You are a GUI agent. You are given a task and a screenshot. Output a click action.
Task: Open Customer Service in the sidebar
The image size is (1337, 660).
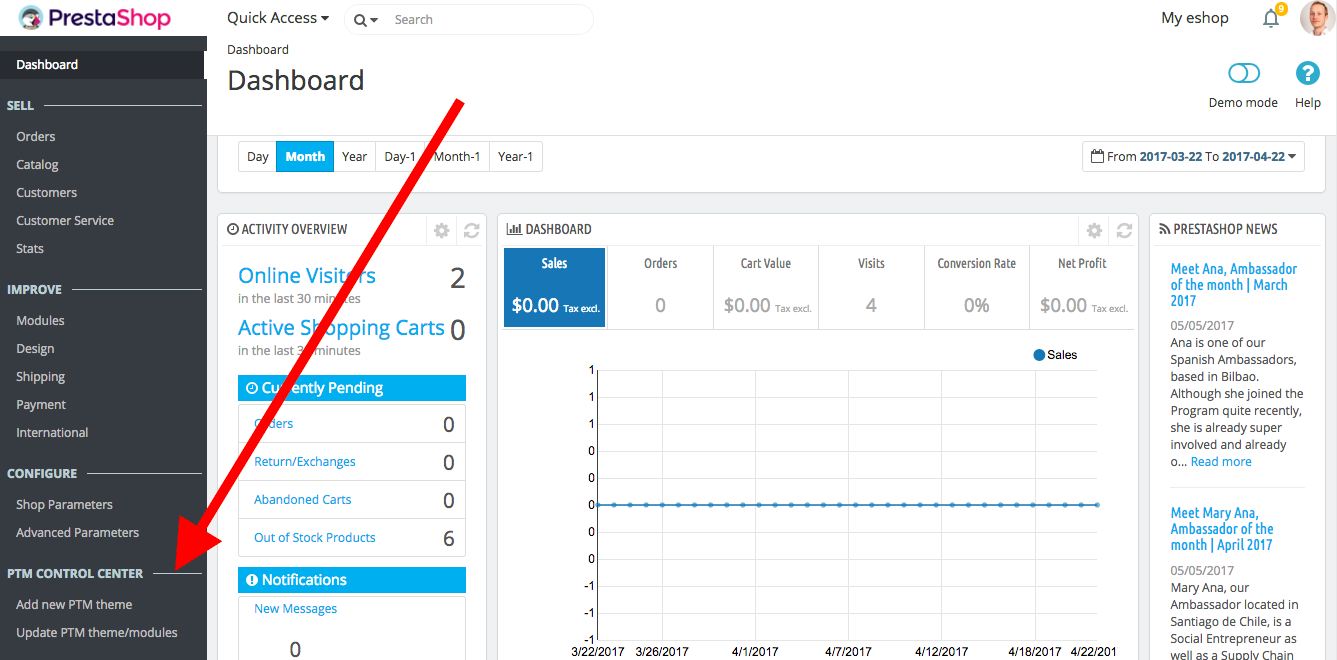point(65,220)
